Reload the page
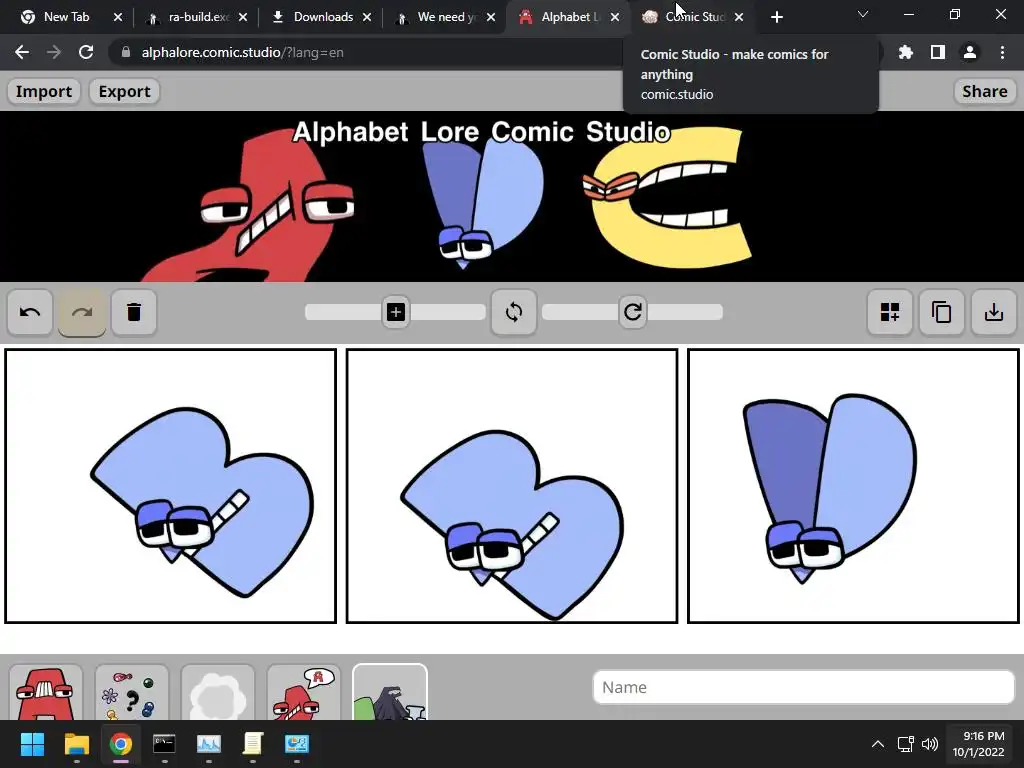 pos(86,52)
